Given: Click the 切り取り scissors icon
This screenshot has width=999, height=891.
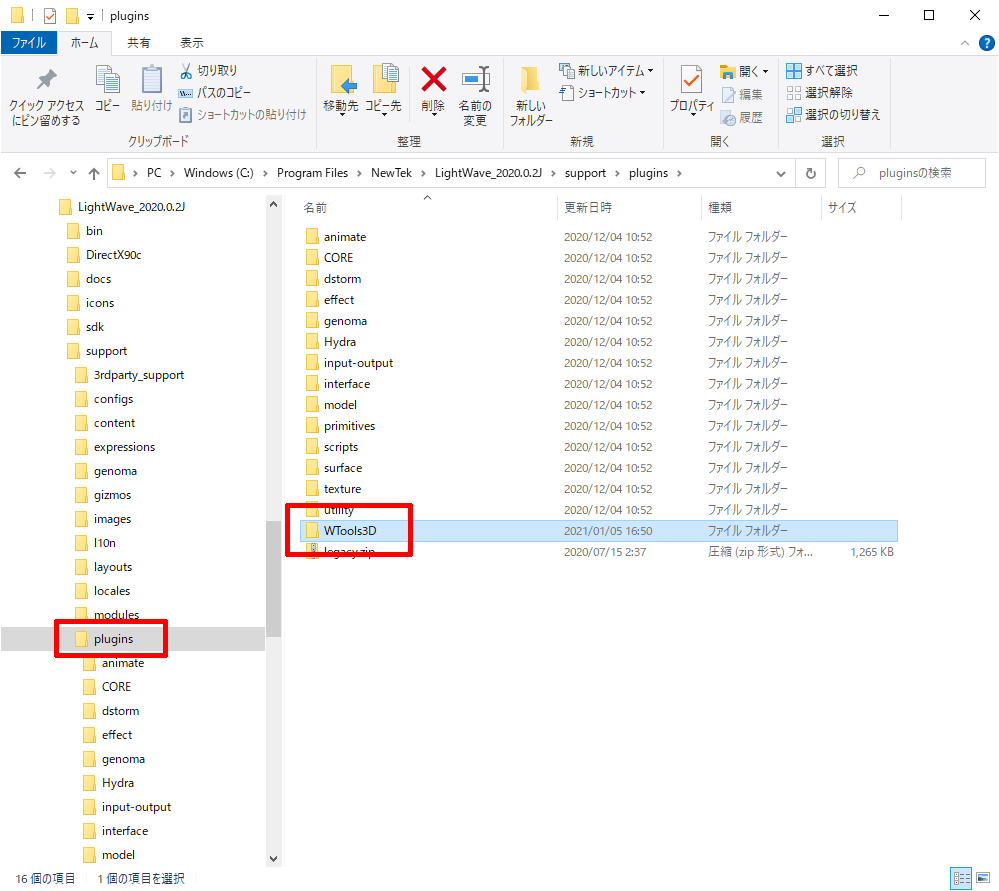Looking at the screenshot, I should pos(186,71).
